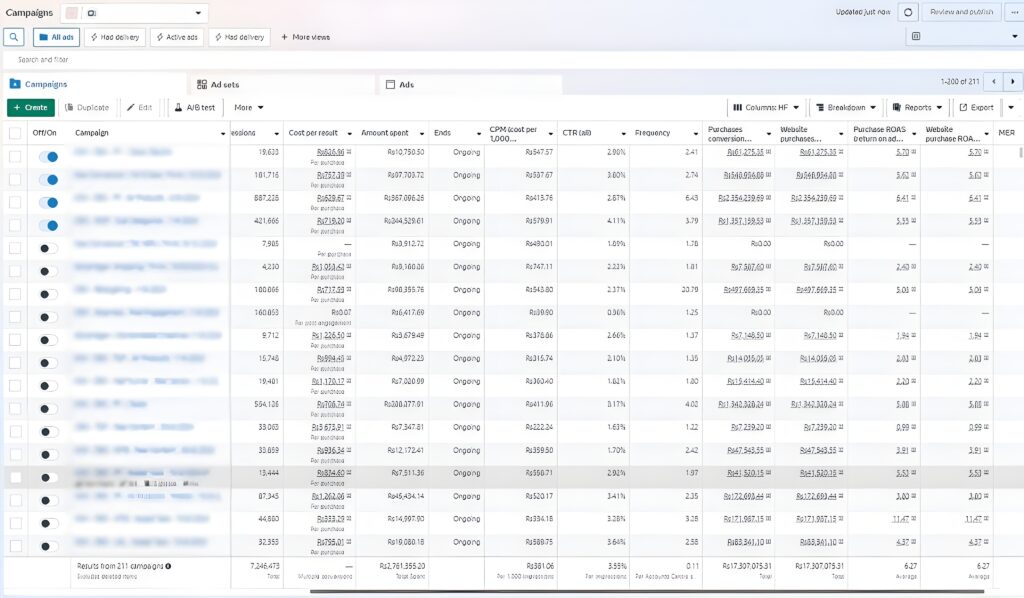Viewport: 1024px width, 598px height.
Task: Turn off campaign with Rs10,750.50 spent
Action: pos(48,157)
